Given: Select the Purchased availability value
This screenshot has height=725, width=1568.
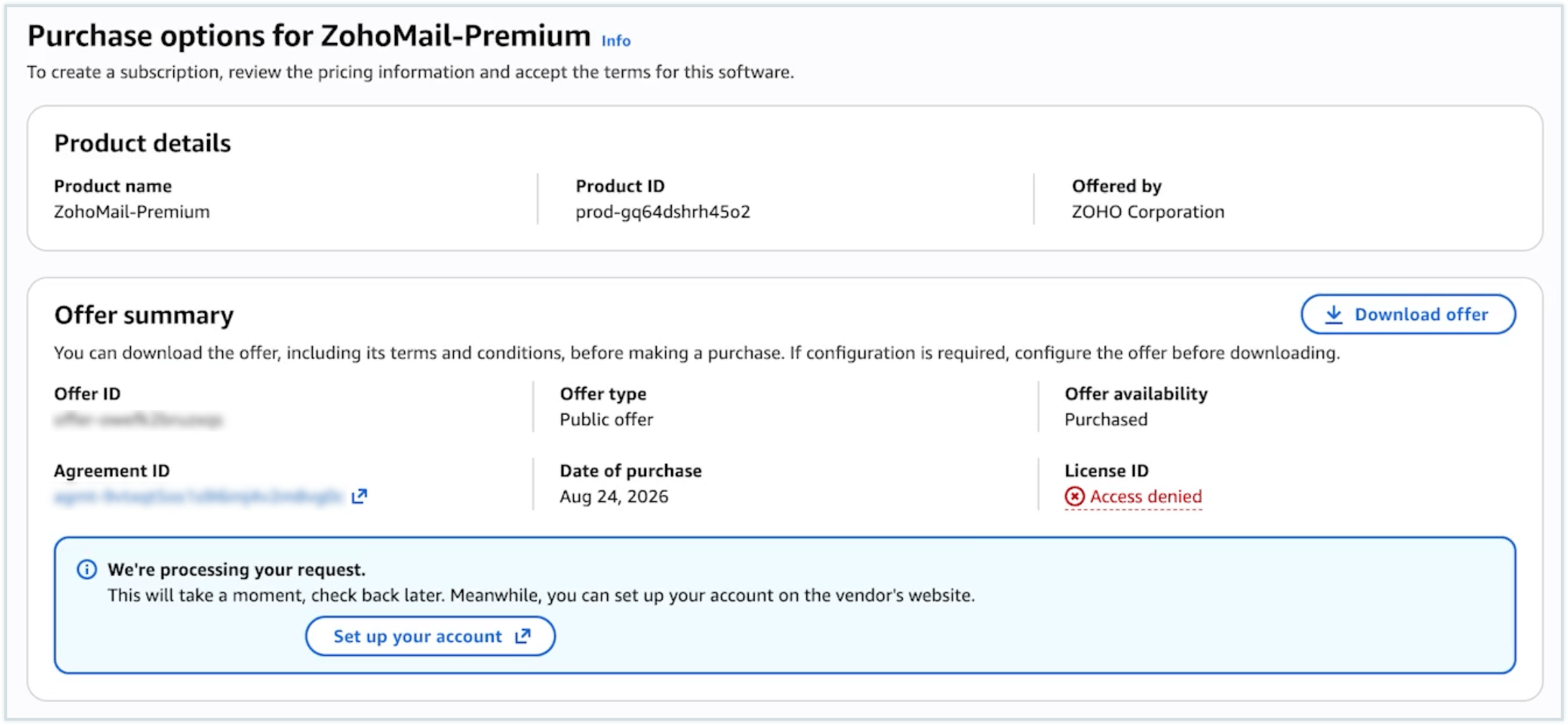Looking at the screenshot, I should coord(1106,419).
